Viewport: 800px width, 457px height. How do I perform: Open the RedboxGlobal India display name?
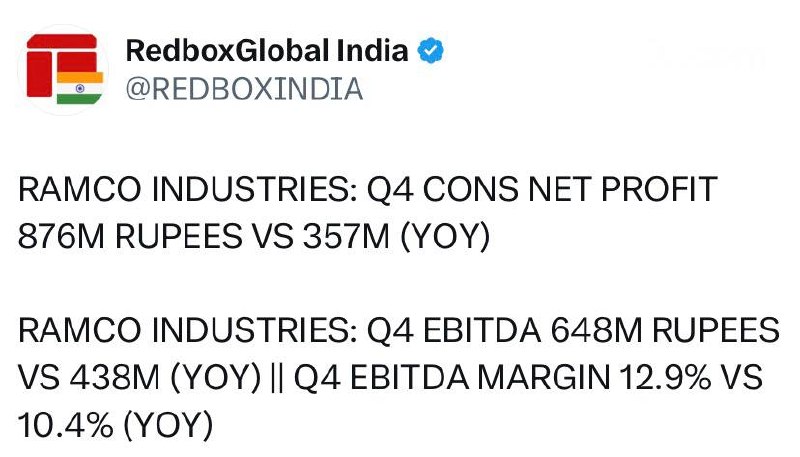(x=267, y=50)
